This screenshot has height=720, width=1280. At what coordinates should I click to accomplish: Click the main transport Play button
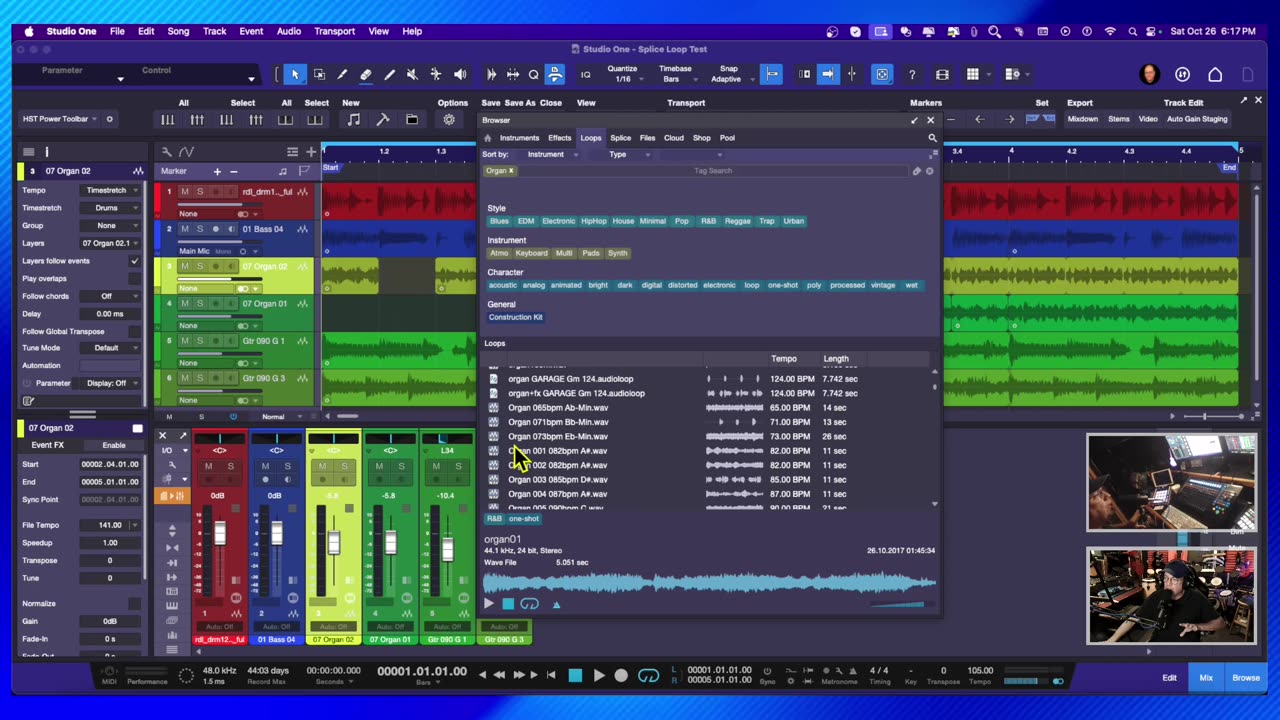coord(598,675)
